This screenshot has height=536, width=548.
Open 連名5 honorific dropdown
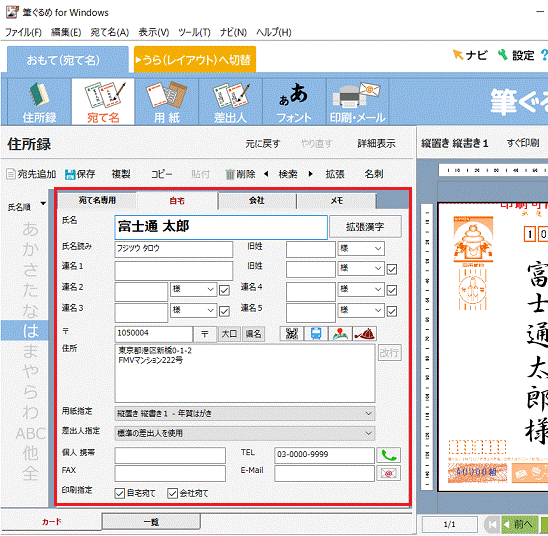pyautogui.click(x=361, y=310)
